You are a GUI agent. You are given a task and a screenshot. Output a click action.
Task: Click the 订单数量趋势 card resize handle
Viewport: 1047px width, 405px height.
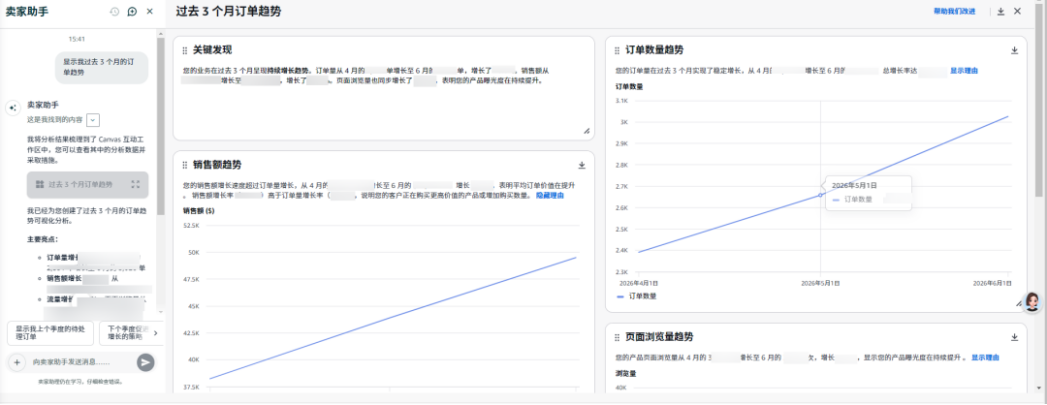[x=1019, y=304]
